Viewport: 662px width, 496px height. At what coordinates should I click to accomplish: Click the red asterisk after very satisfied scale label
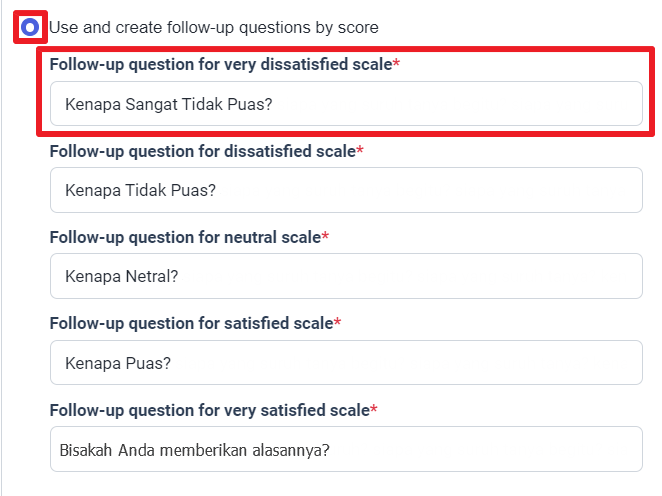[374, 410]
